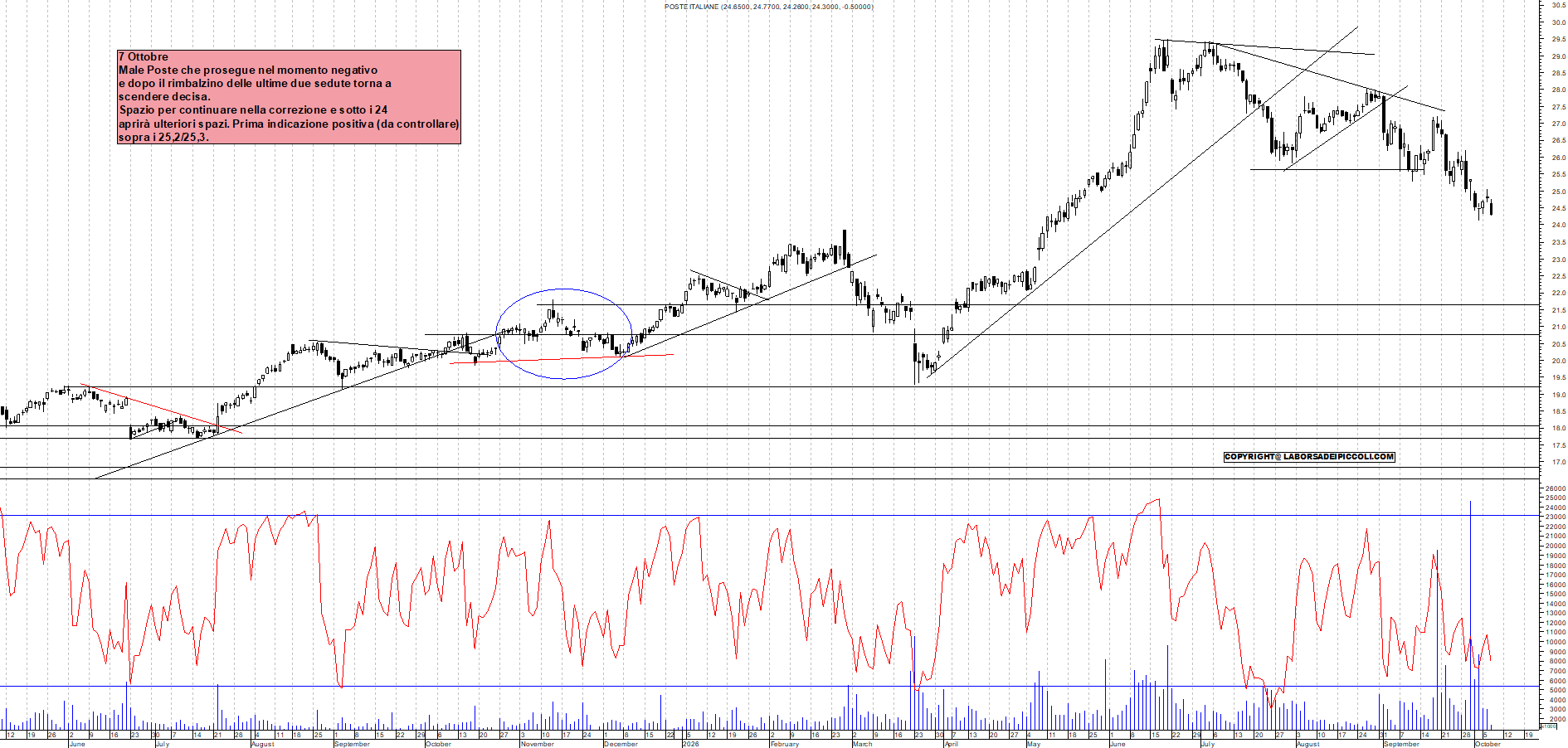Click the POSTE ITALIANE chart title
Screen dimensions: 1568x748
point(768,7)
